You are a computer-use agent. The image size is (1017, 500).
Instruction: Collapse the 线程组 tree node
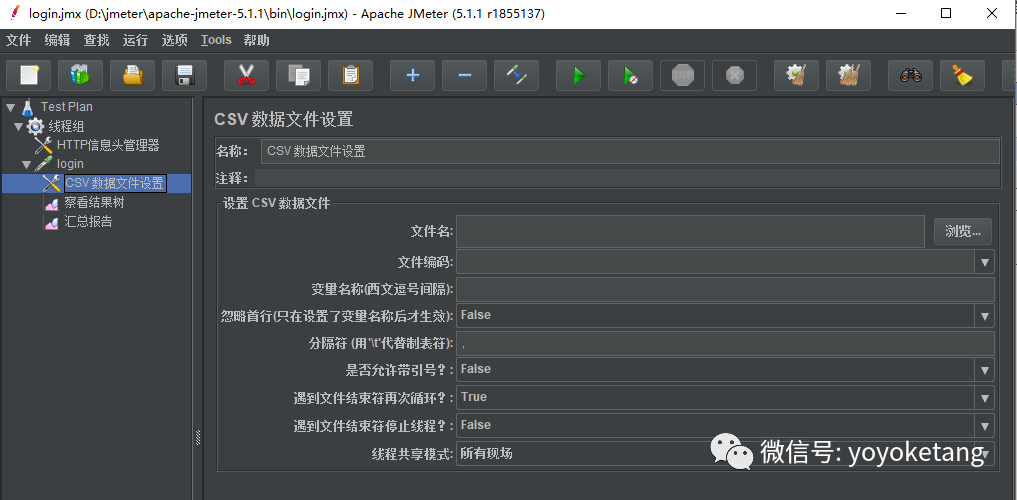18,126
